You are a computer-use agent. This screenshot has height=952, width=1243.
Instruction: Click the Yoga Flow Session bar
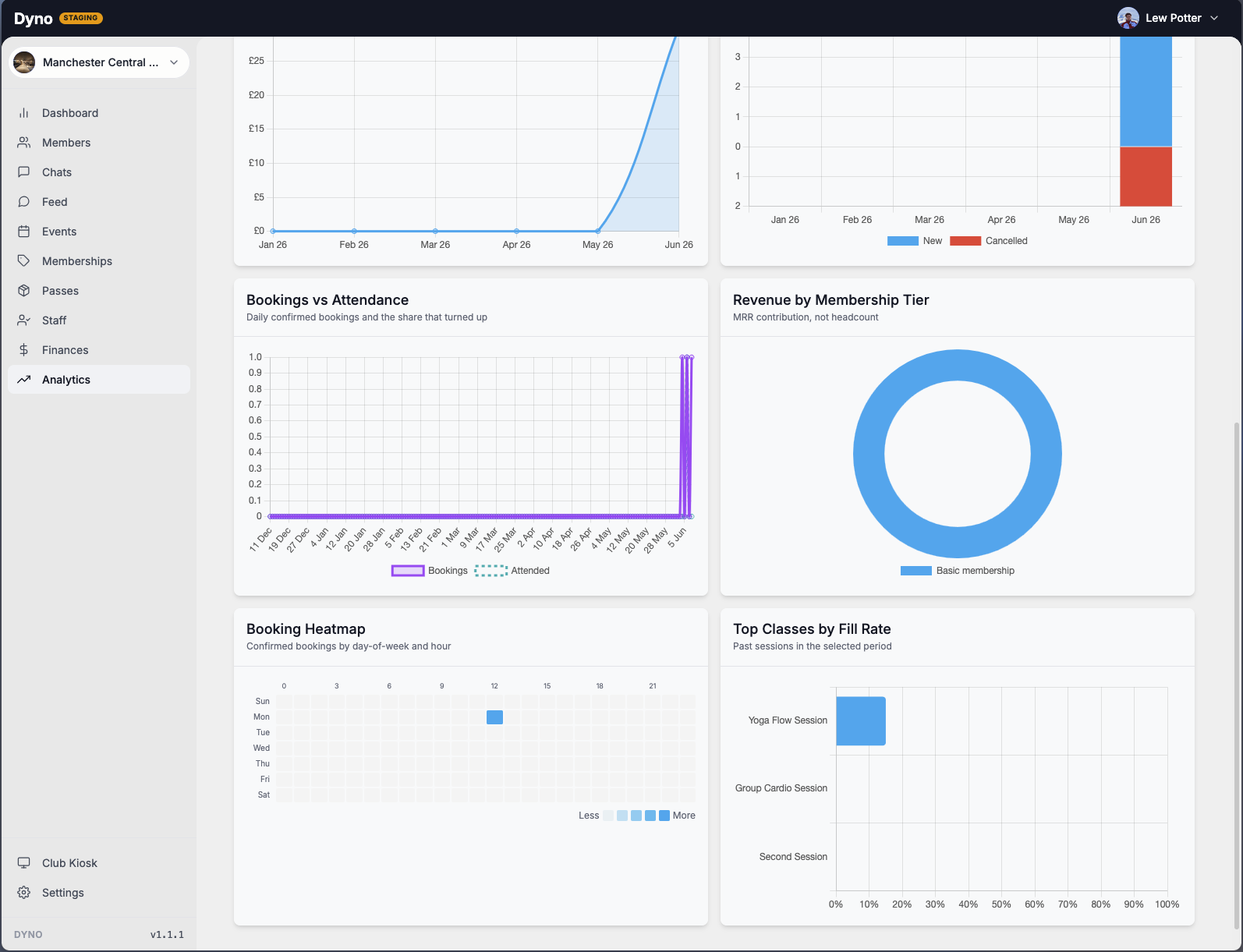tap(861, 721)
